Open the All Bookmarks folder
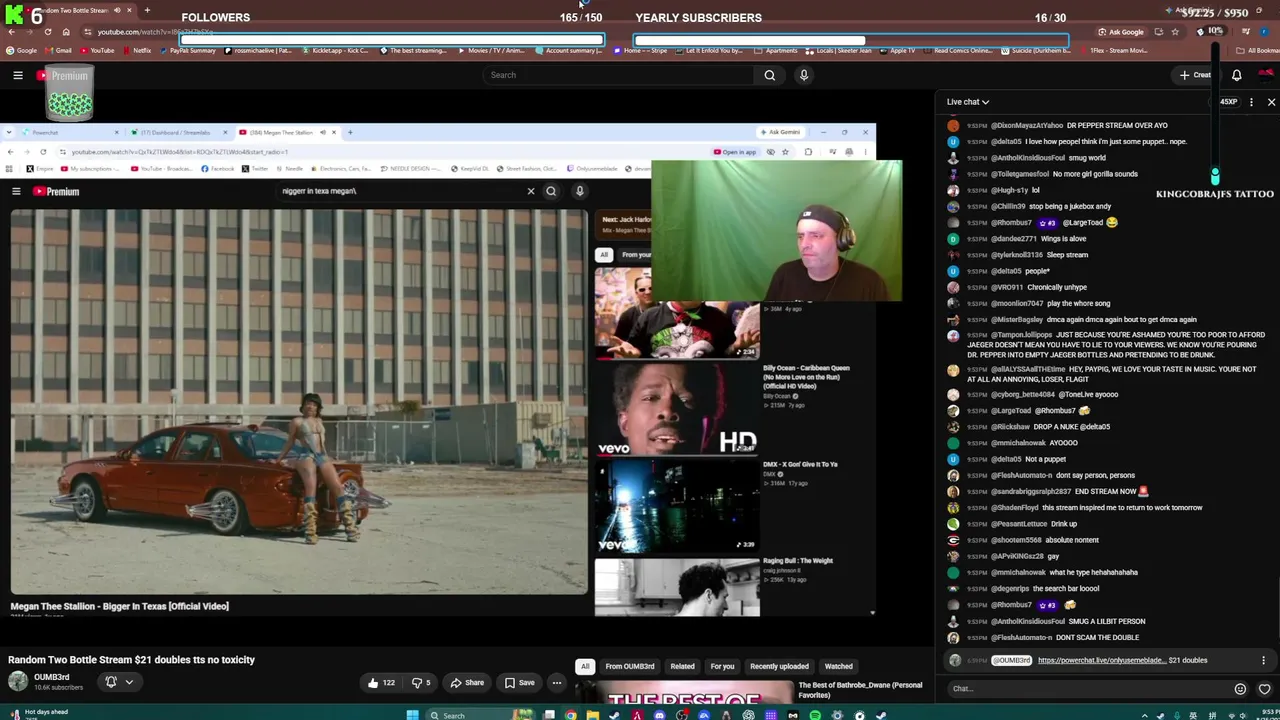The image size is (1280, 720). coord(1258,50)
